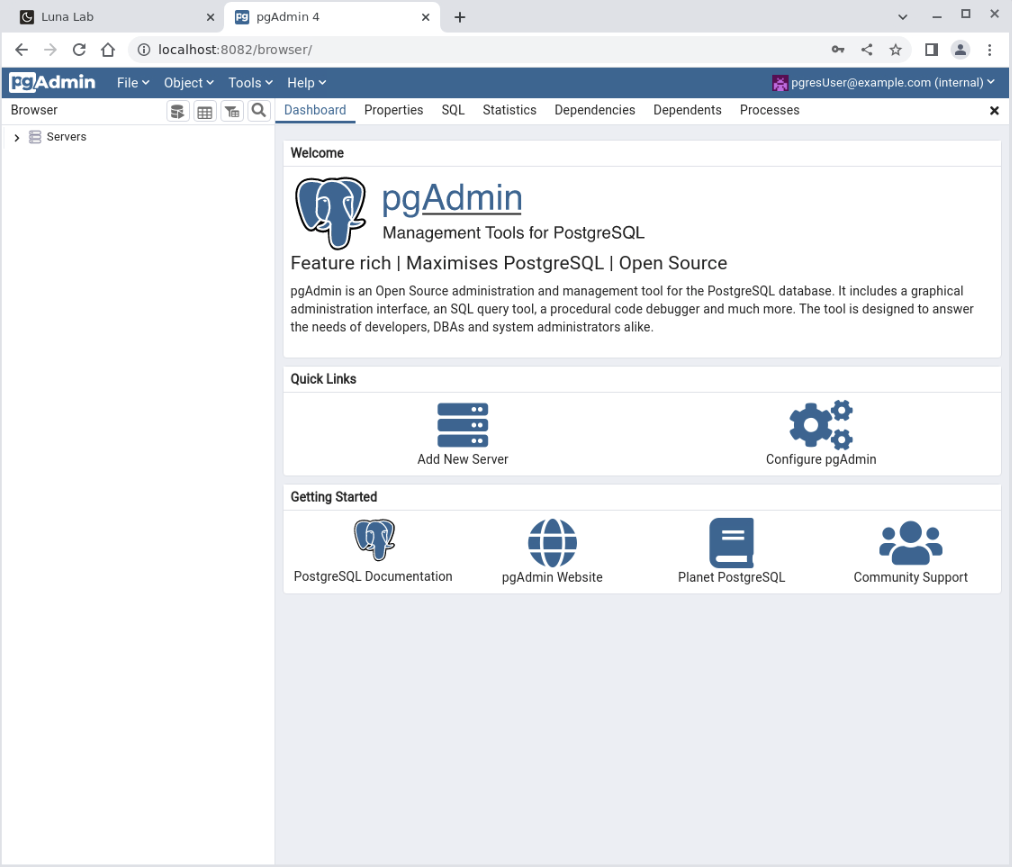Click the Add New Server icon
The width and height of the screenshot is (1012, 867).
click(x=463, y=425)
